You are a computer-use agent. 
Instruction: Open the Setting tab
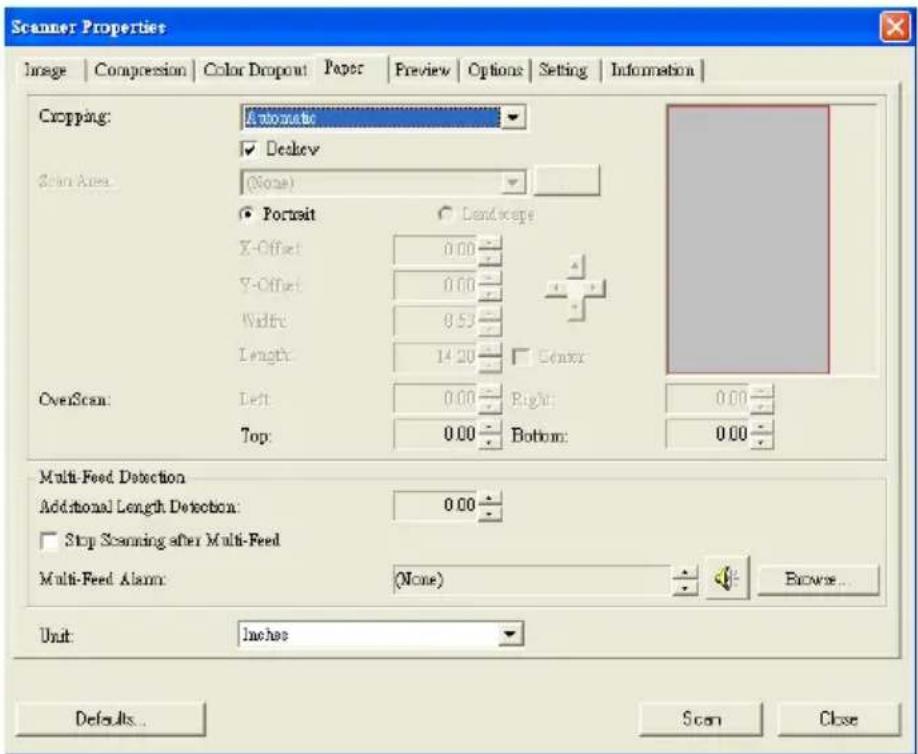(563, 70)
